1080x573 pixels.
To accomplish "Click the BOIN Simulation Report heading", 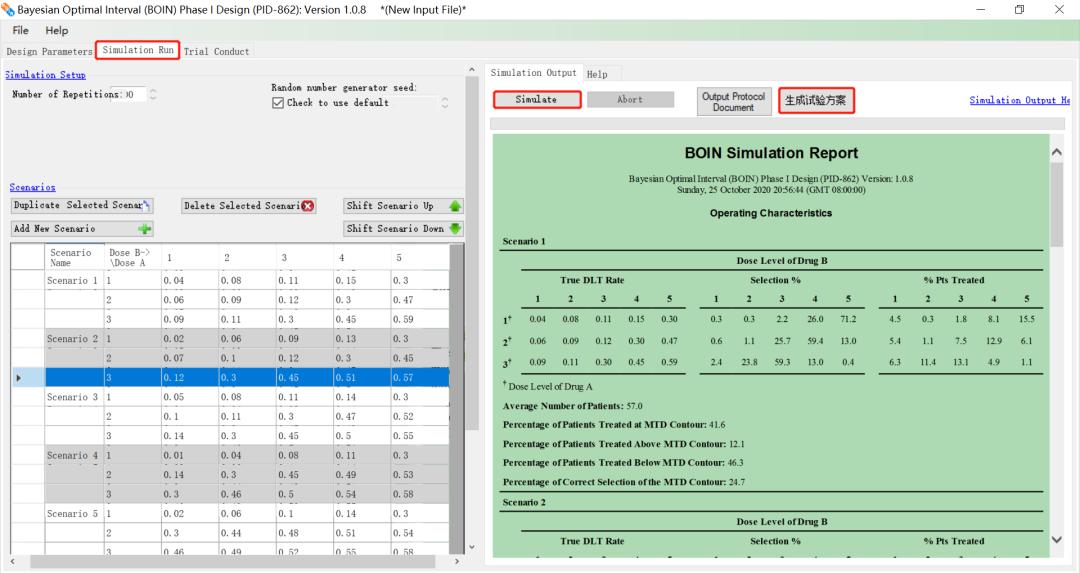I will (771, 153).
